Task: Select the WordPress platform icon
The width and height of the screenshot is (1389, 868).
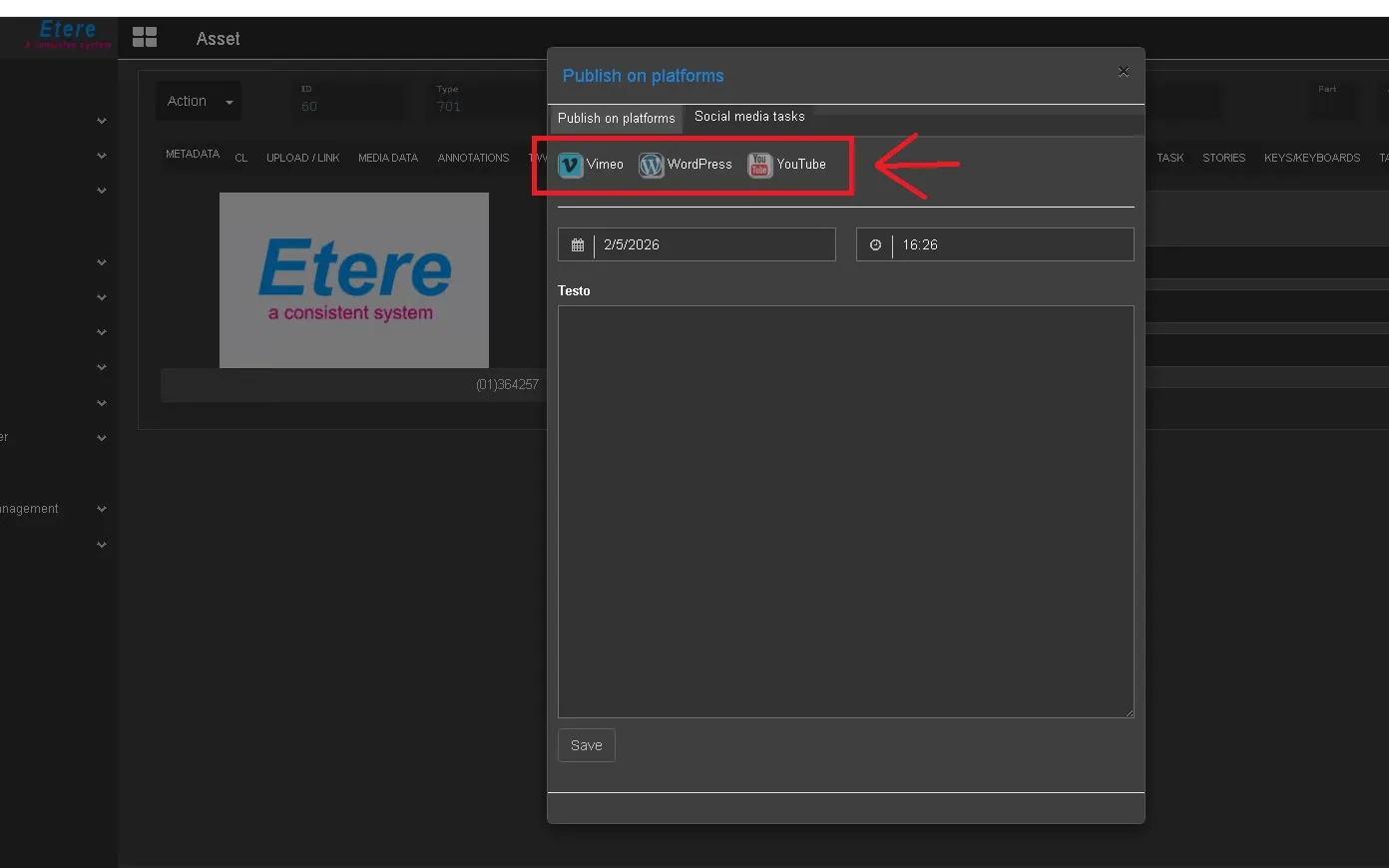Action: tap(651, 165)
